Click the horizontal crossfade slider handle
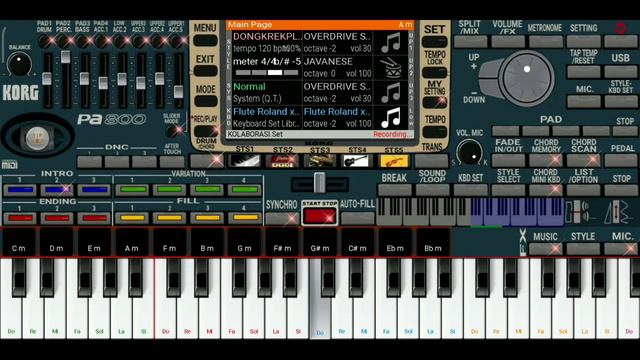Viewport: 640px width, 360px height. tap(320, 182)
